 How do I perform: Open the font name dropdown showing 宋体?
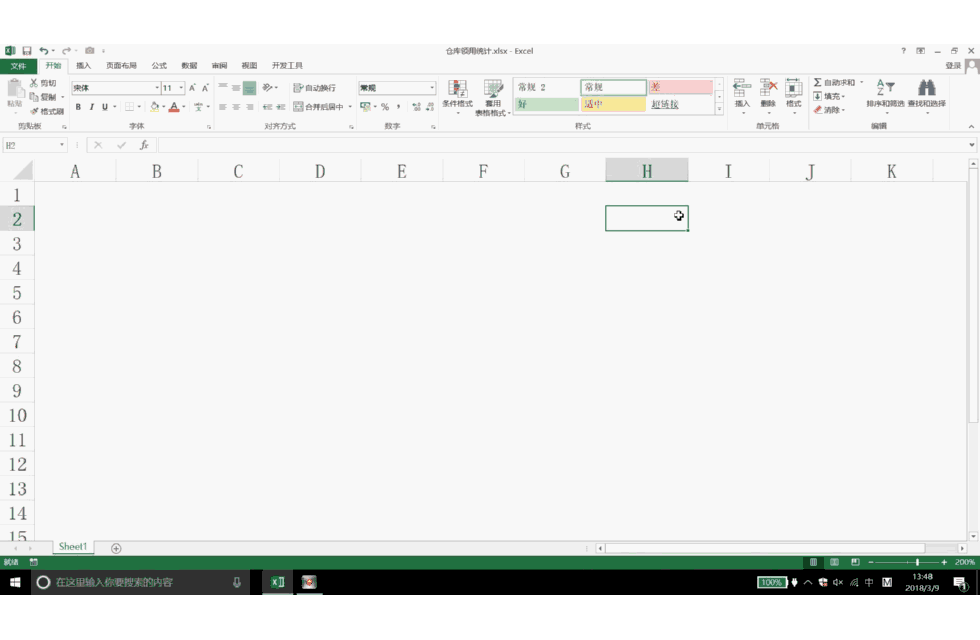click(x=157, y=88)
